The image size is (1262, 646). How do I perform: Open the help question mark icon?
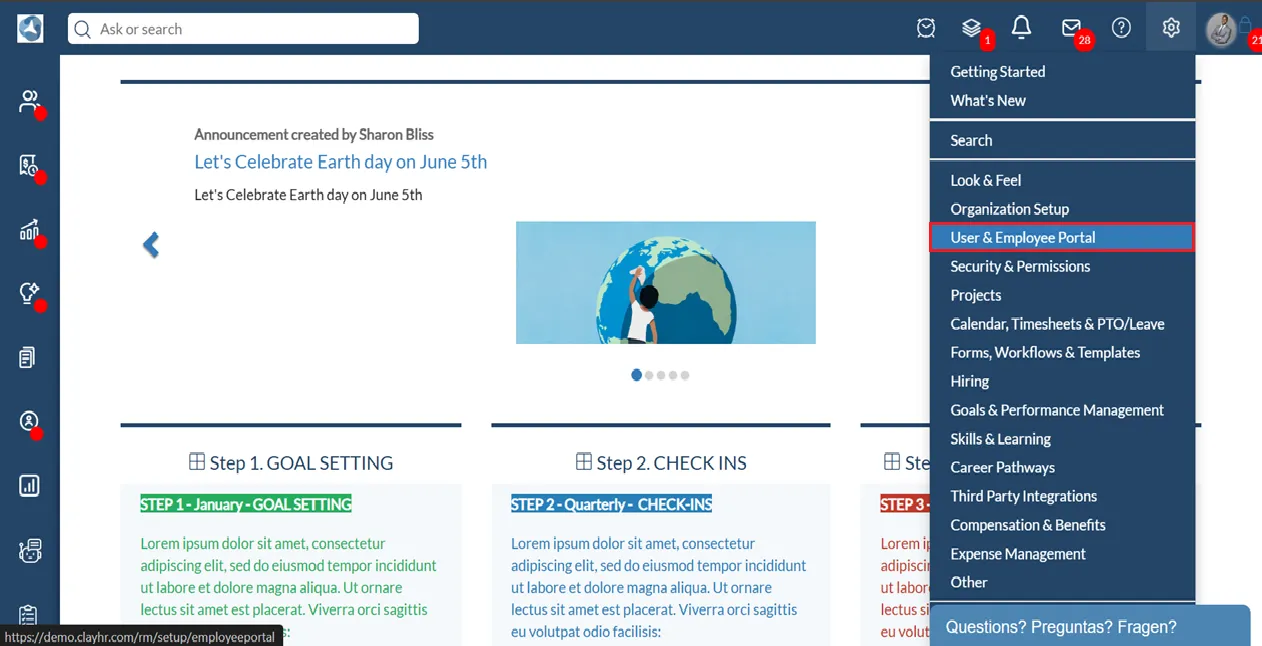[1121, 28]
